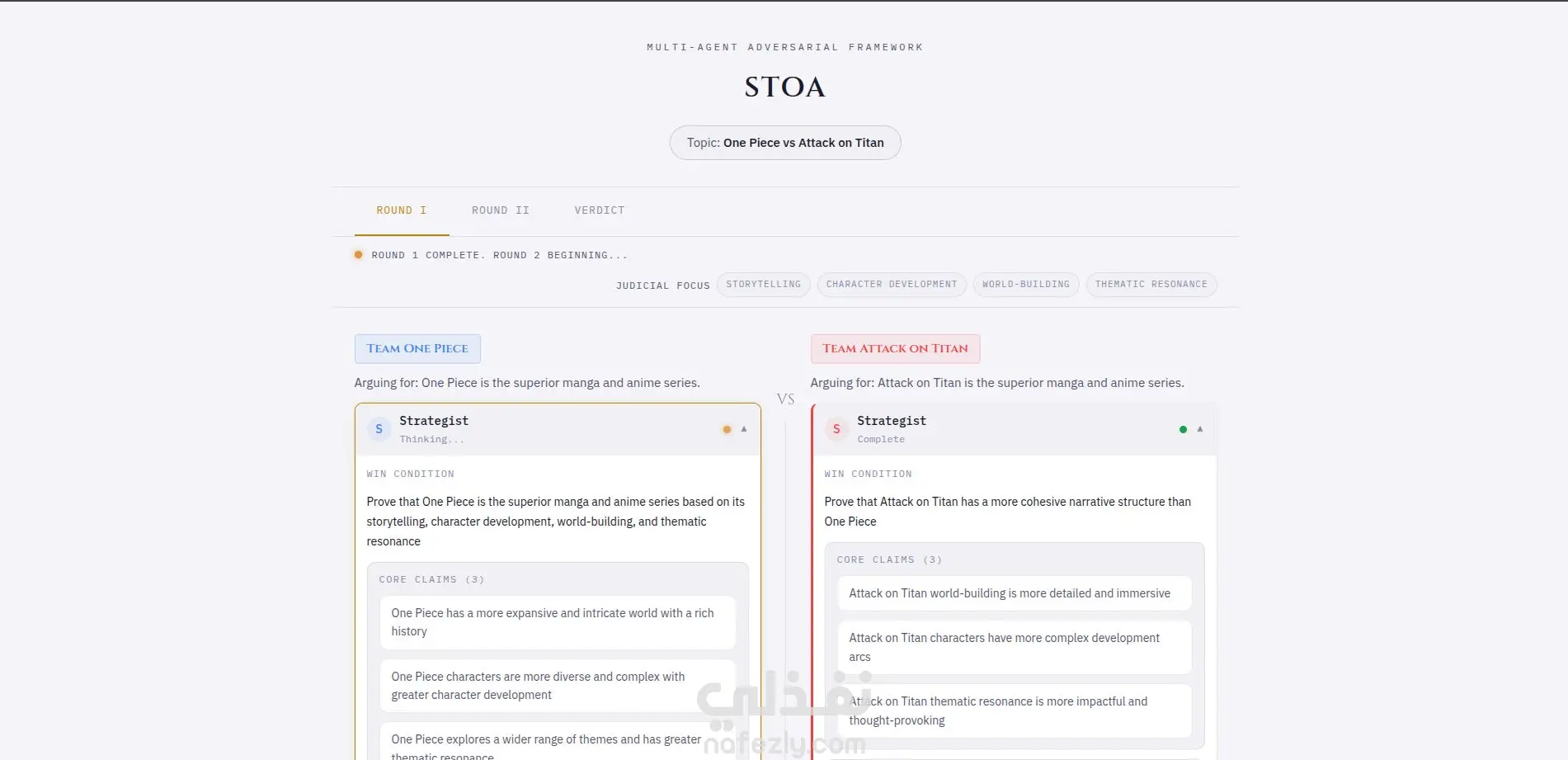Click 'Arguing for: One Piece is the superior' text
This screenshot has height=760, width=1568.
coord(527,383)
